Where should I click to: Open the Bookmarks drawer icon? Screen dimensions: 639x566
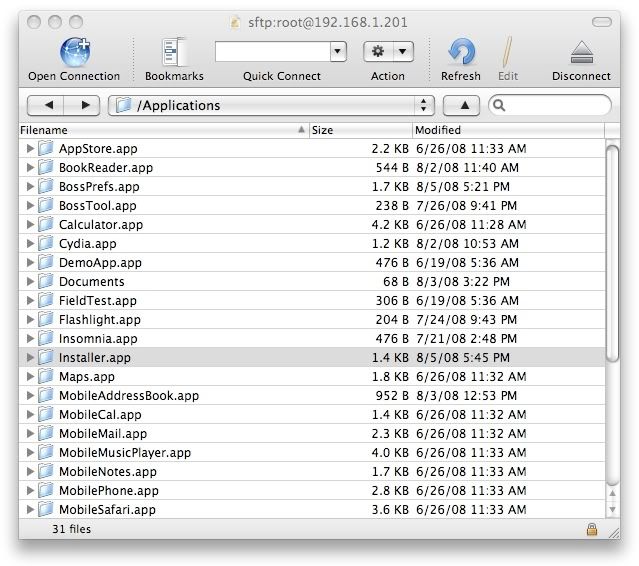174,52
